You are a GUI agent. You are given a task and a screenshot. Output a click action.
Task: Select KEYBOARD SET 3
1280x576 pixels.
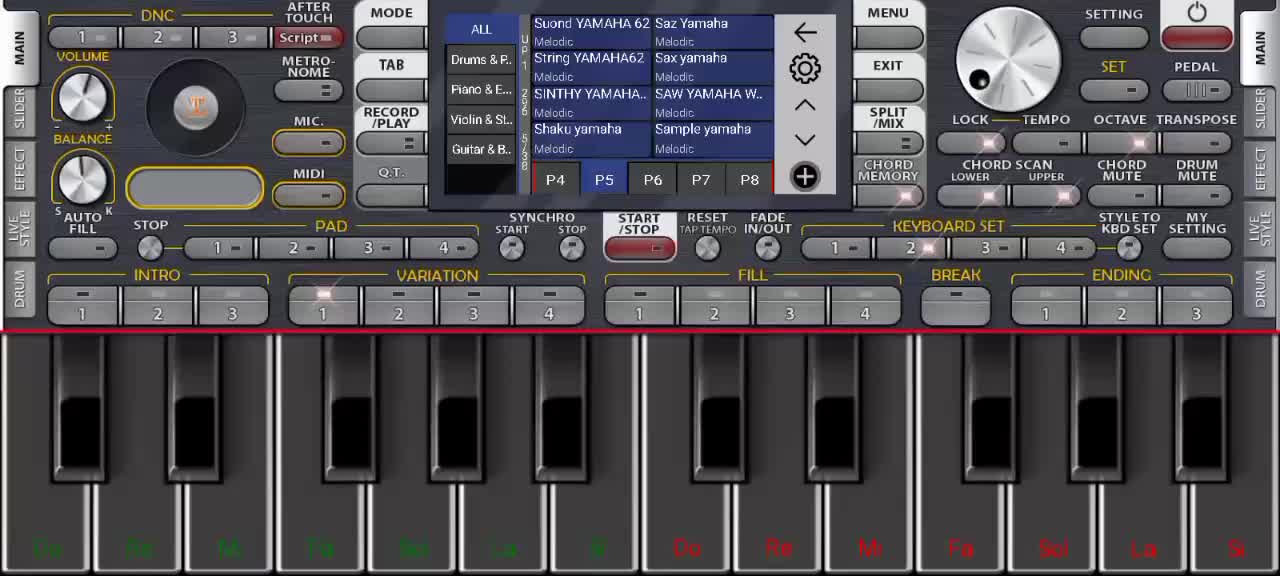[986, 247]
